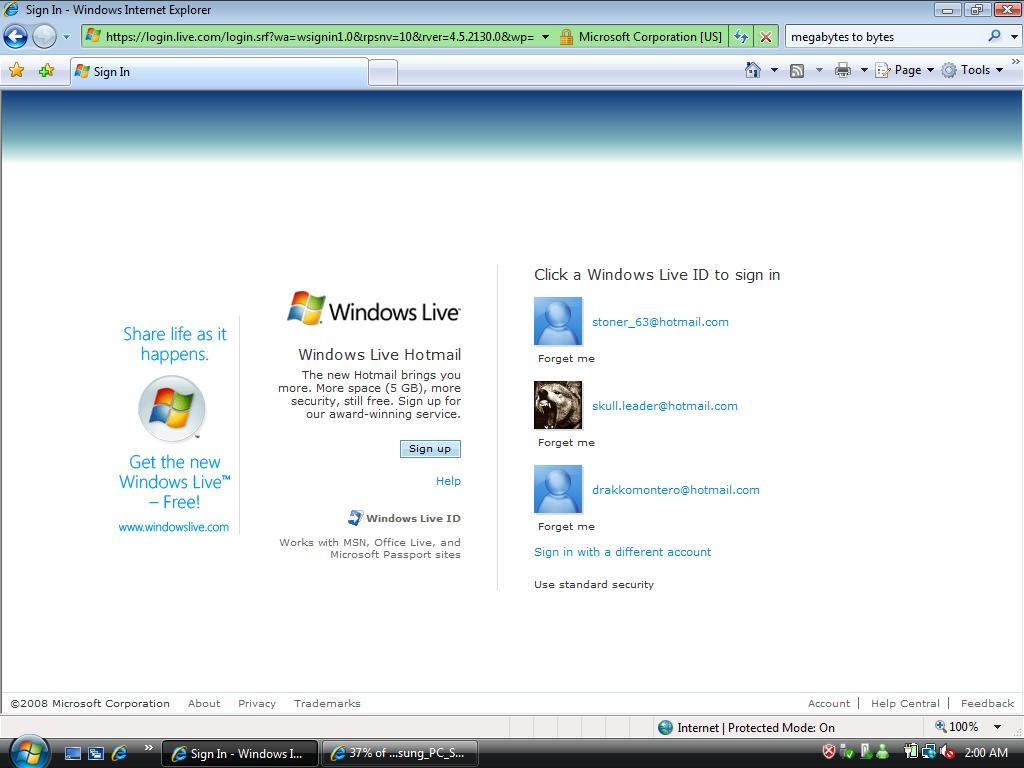The image size is (1024, 768).
Task: Click the RSS feeds icon on the toolbar
Action: (x=799, y=70)
